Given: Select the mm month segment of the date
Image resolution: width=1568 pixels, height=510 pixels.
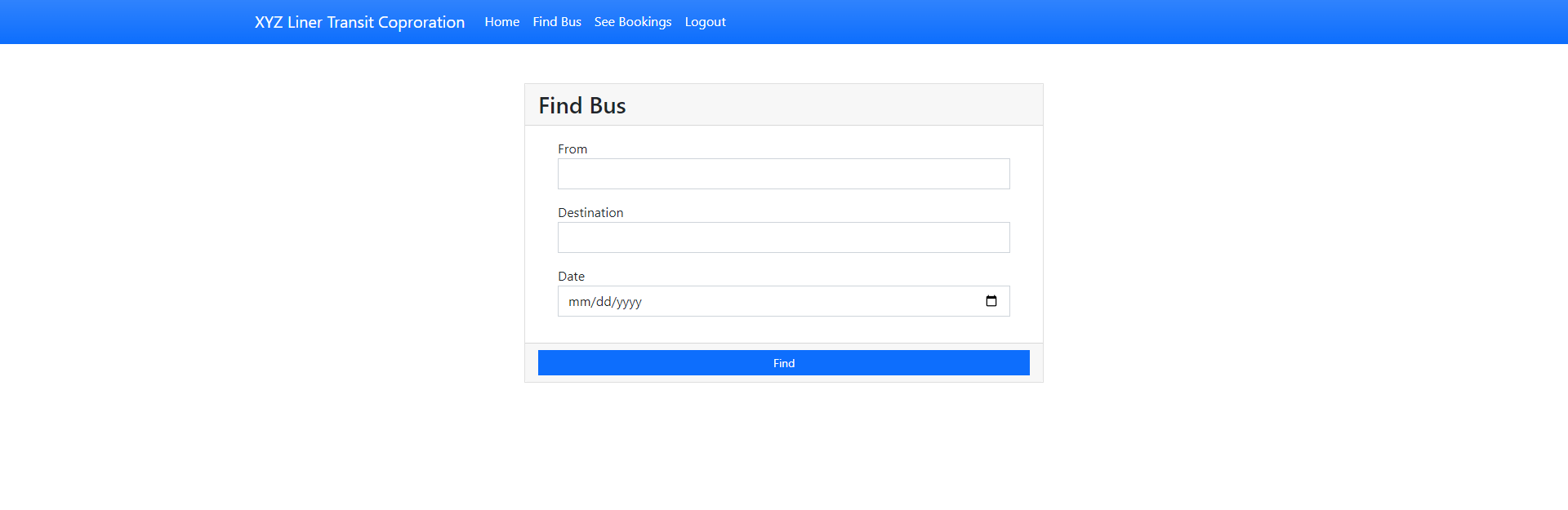Looking at the screenshot, I should click(x=578, y=302).
